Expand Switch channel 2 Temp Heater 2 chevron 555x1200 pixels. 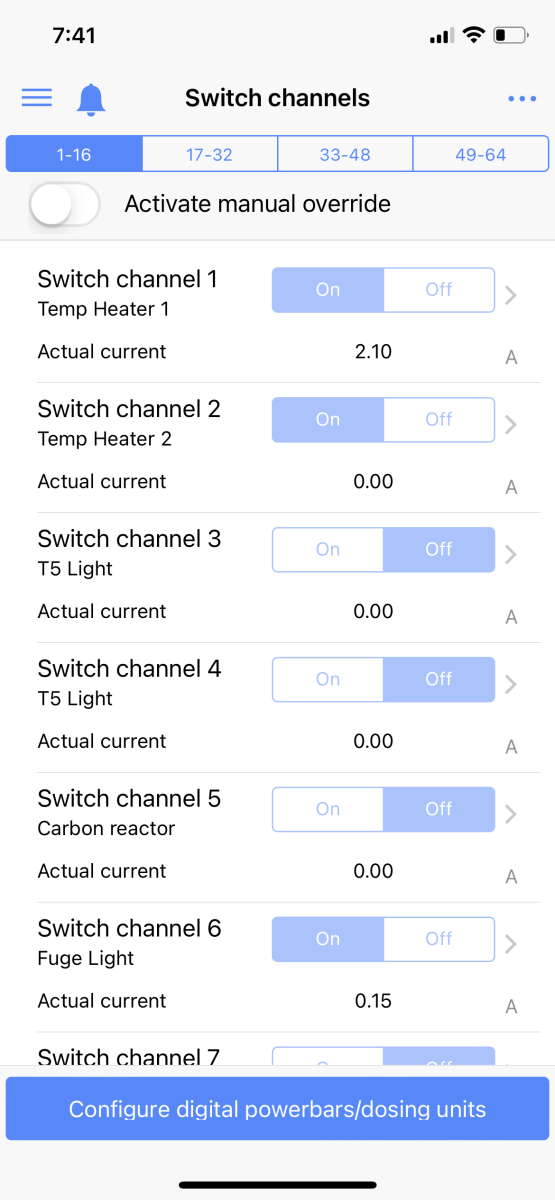511,425
